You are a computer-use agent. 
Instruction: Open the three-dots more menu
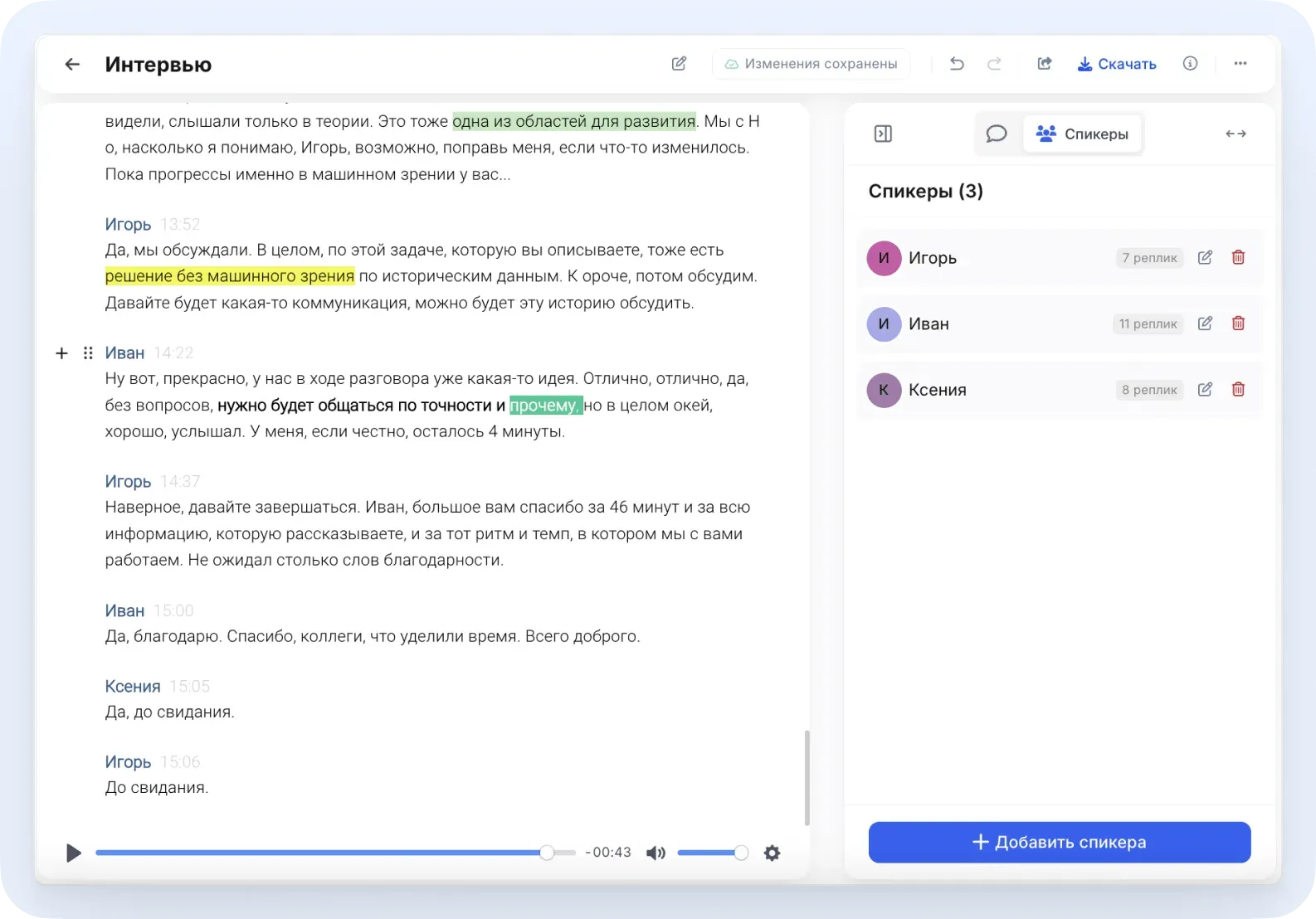tap(1240, 64)
